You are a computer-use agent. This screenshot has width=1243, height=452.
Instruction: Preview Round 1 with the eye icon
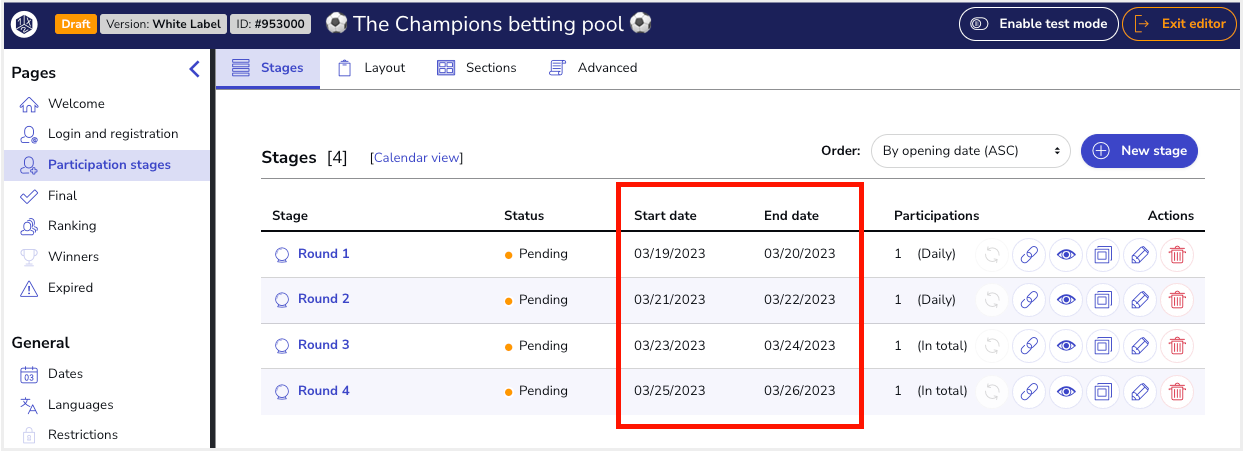[1066, 255]
